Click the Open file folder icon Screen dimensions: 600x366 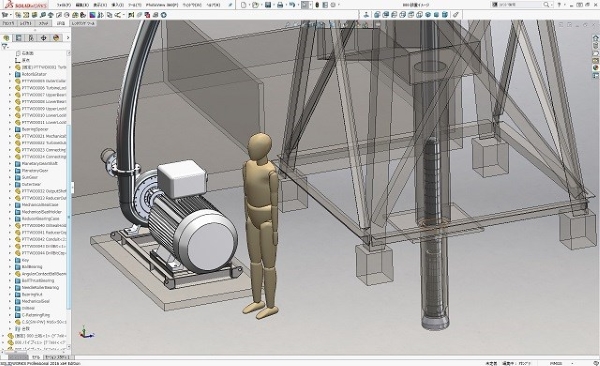pos(255,5)
